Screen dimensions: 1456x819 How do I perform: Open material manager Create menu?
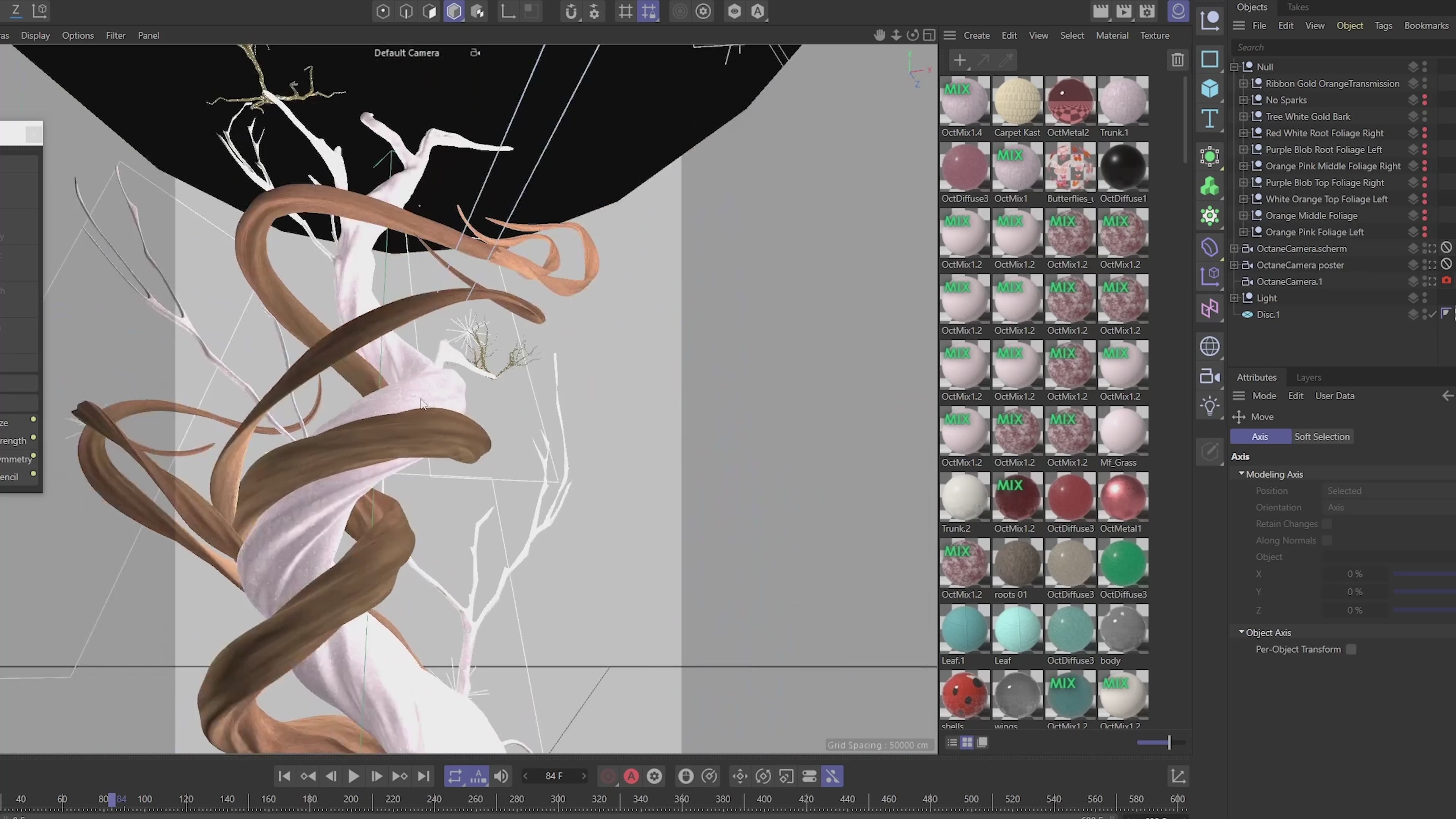976,35
